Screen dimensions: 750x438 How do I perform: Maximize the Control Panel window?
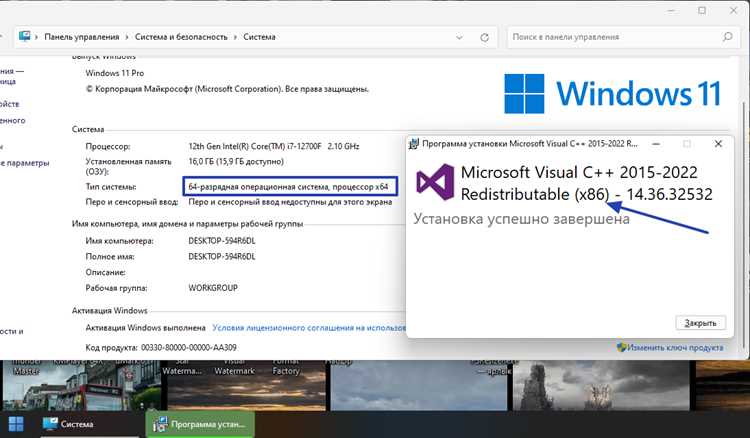pyautogui.click(x=702, y=11)
